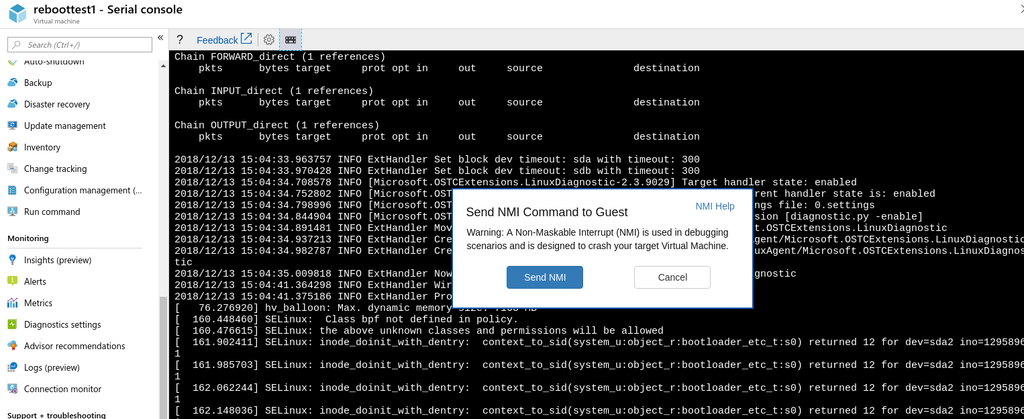
Task: Collapse the sidebar with double chevron
Action: tap(160, 38)
